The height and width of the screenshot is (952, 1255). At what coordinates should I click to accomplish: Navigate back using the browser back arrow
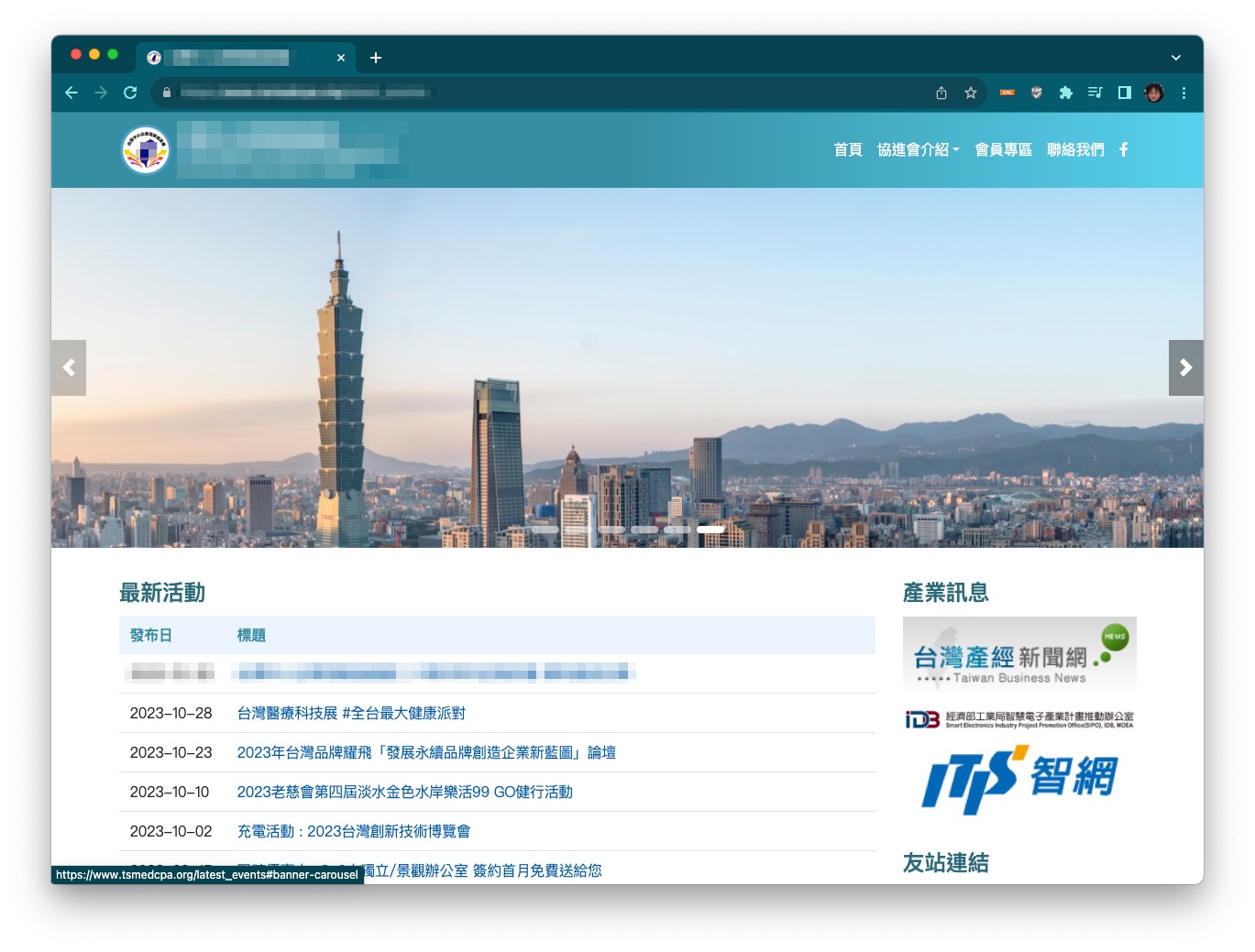click(72, 93)
